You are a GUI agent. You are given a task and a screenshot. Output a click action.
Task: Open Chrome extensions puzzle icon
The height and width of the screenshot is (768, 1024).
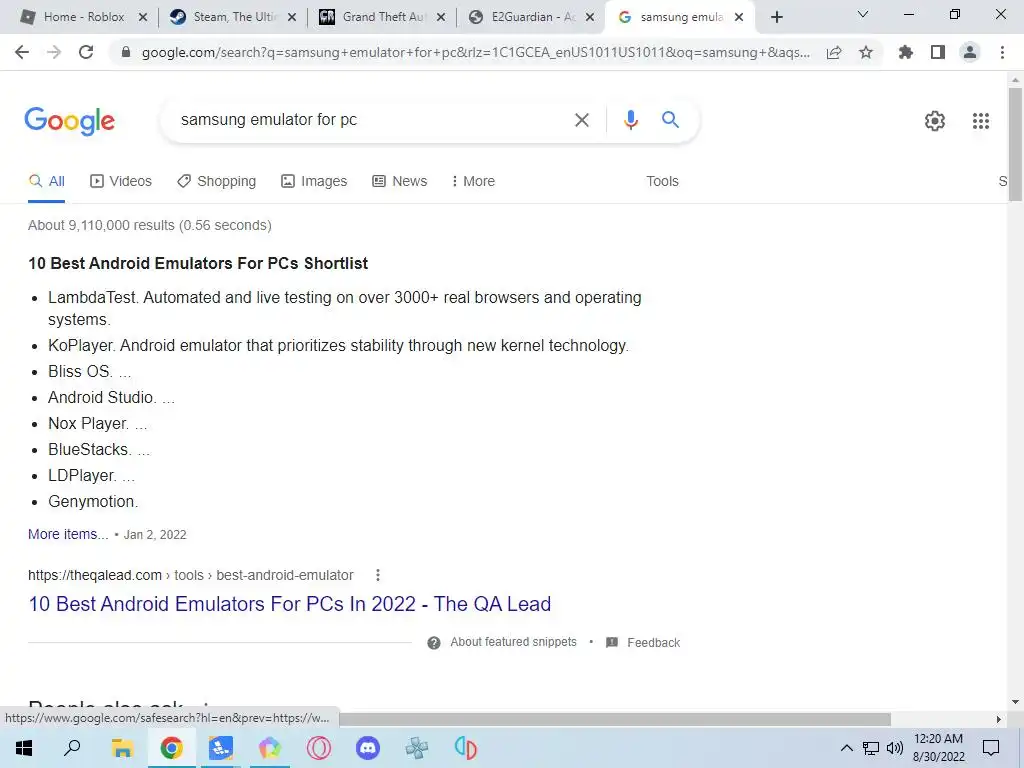(x=905, y=52)
